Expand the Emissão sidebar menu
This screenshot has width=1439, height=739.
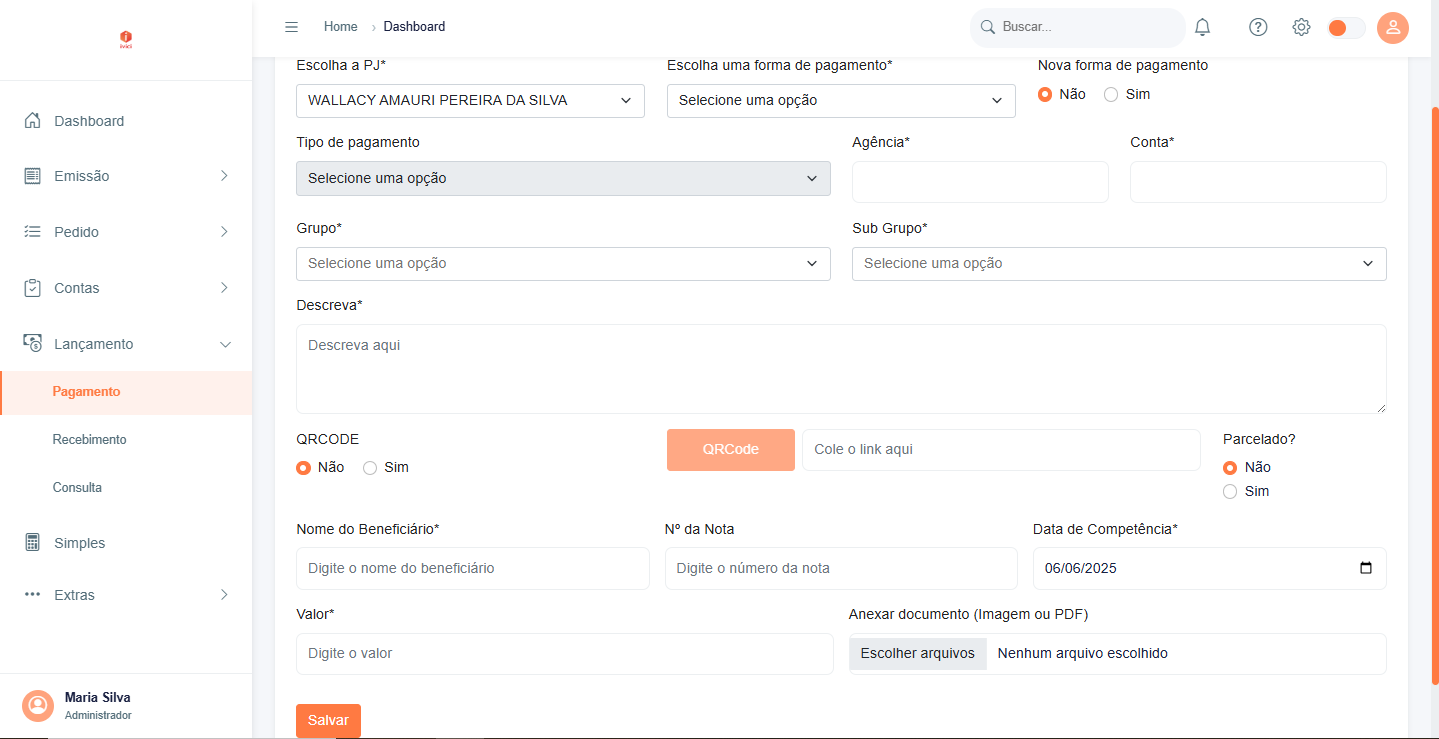[x=126, y=176]
